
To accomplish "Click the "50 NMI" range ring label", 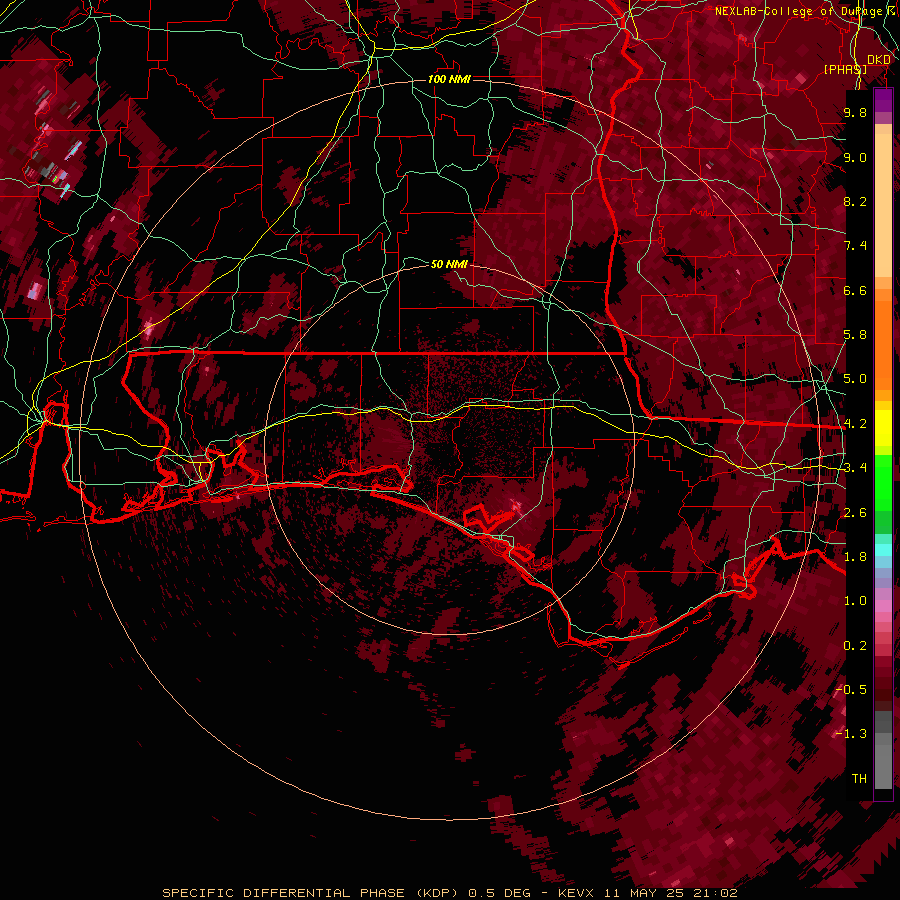I will 449,264.
